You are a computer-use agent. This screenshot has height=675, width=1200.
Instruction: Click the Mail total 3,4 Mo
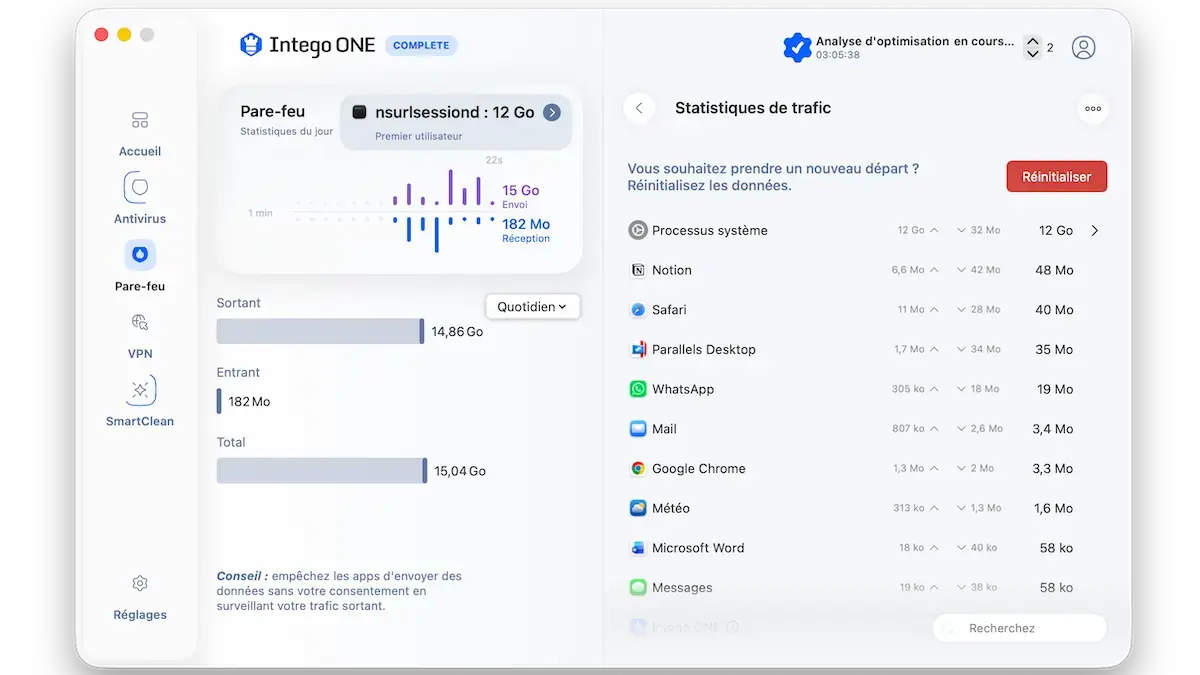[x=1053, y=429]
